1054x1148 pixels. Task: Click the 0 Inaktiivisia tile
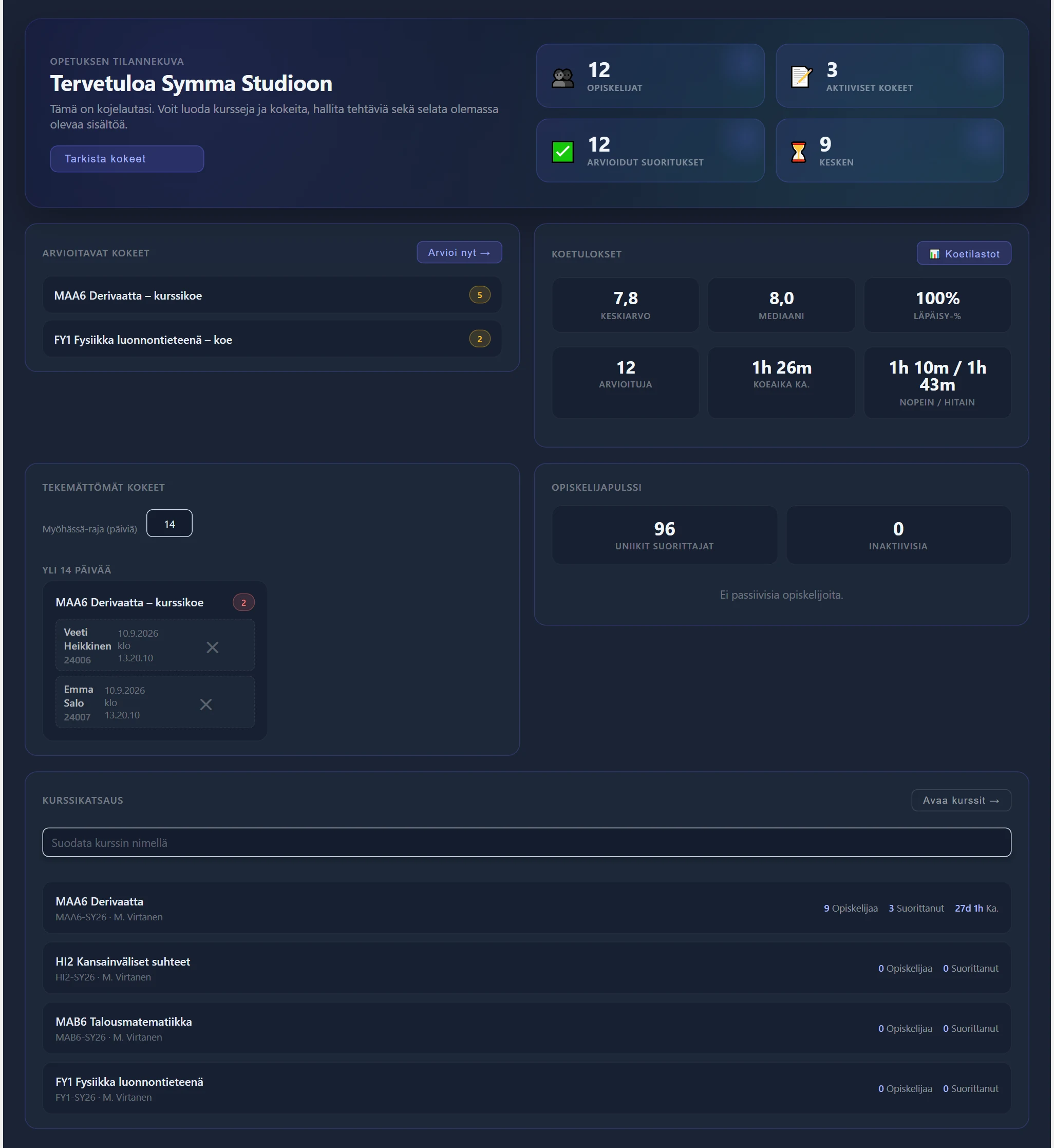coord(898,535)
